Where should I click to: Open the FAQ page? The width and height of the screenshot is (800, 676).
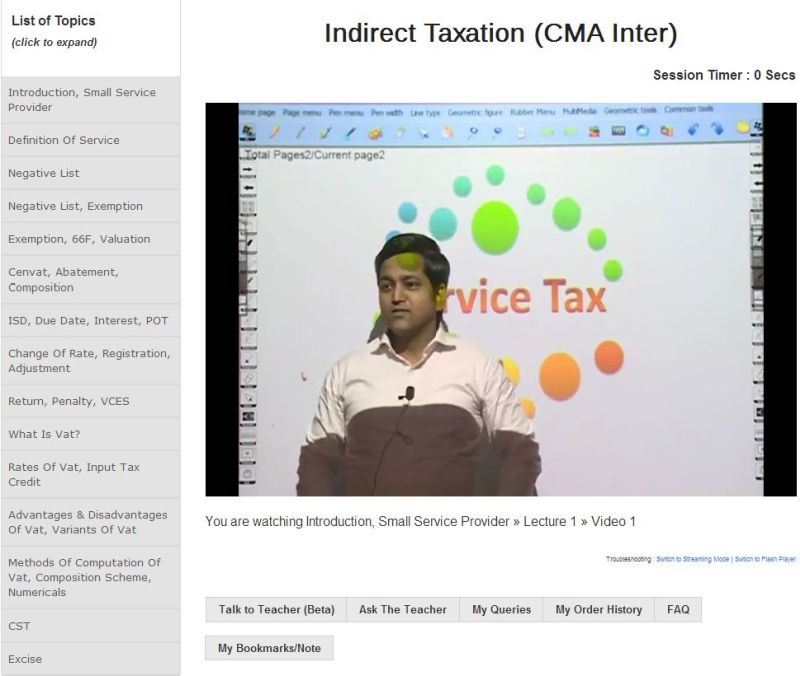pyautogui.click(x=678, y=610)
